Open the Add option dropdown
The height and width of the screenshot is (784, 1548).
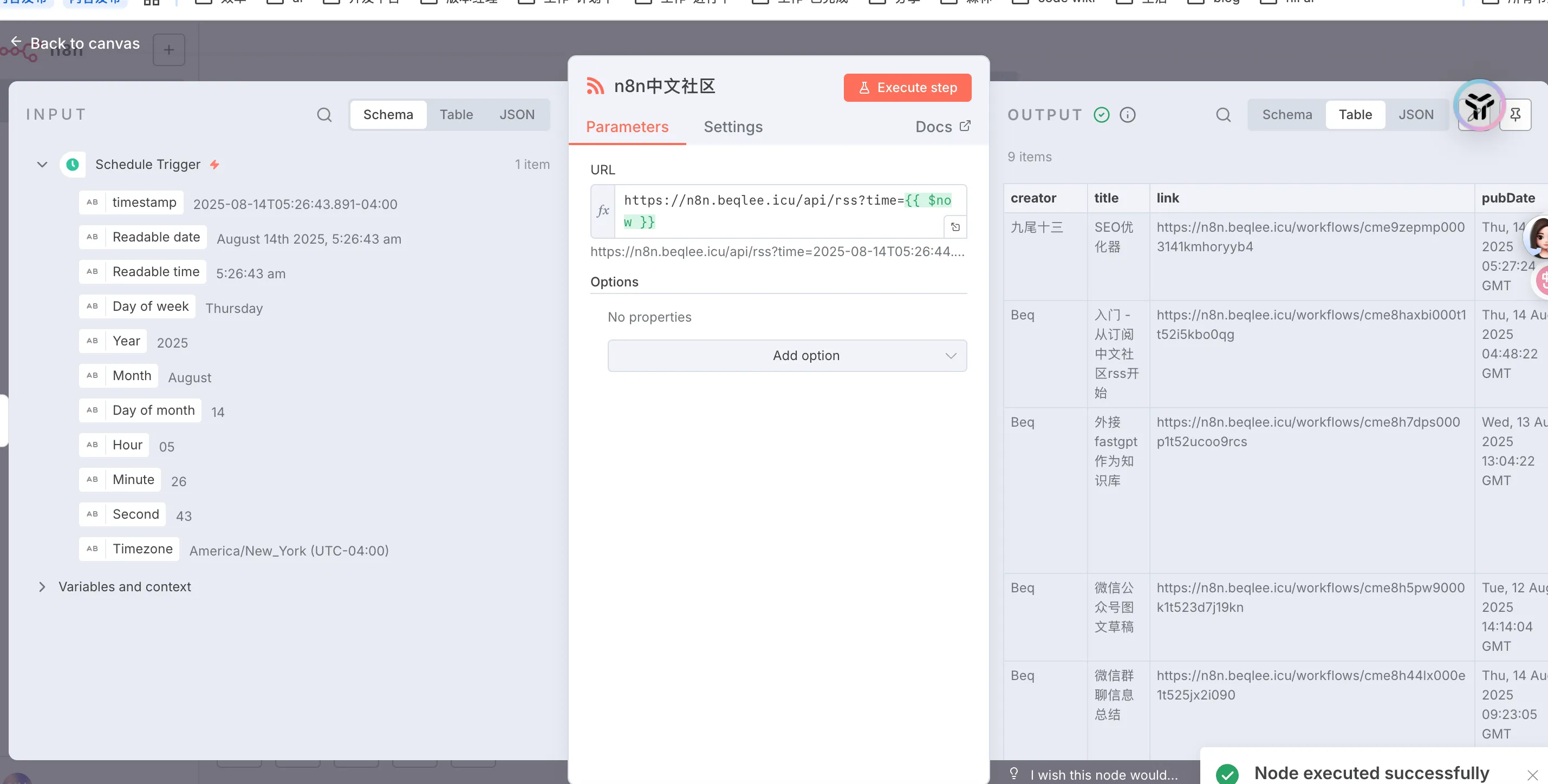click(x=787, y=356)
